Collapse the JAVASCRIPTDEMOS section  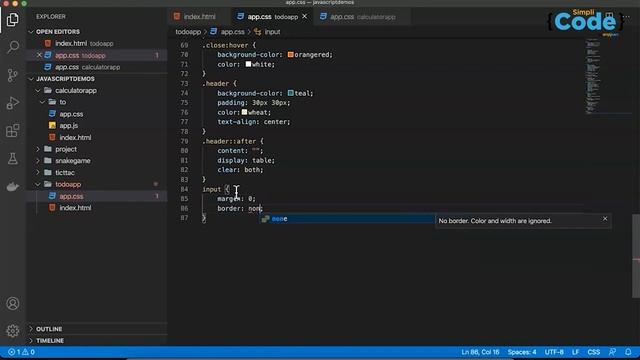pyautogui.click(x=31, y=79)
